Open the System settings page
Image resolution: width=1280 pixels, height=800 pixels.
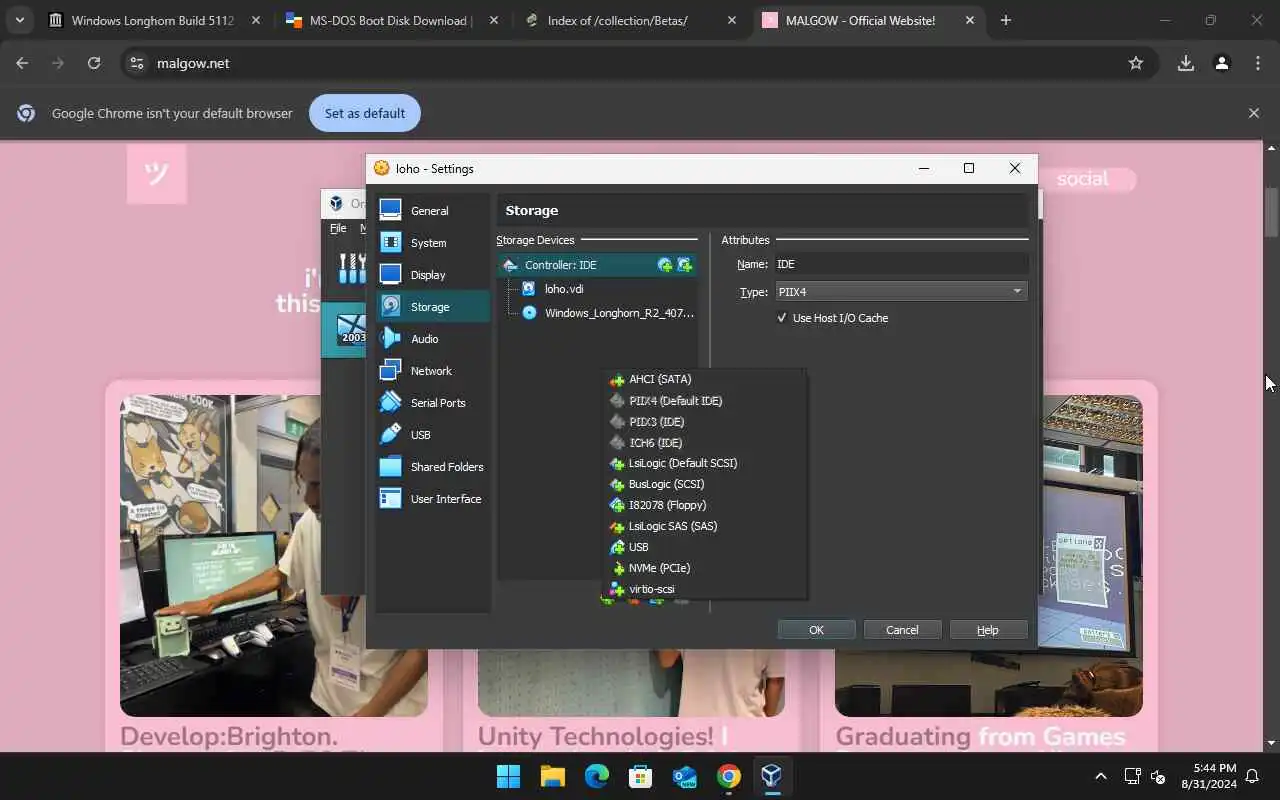(x=433, y=243)
